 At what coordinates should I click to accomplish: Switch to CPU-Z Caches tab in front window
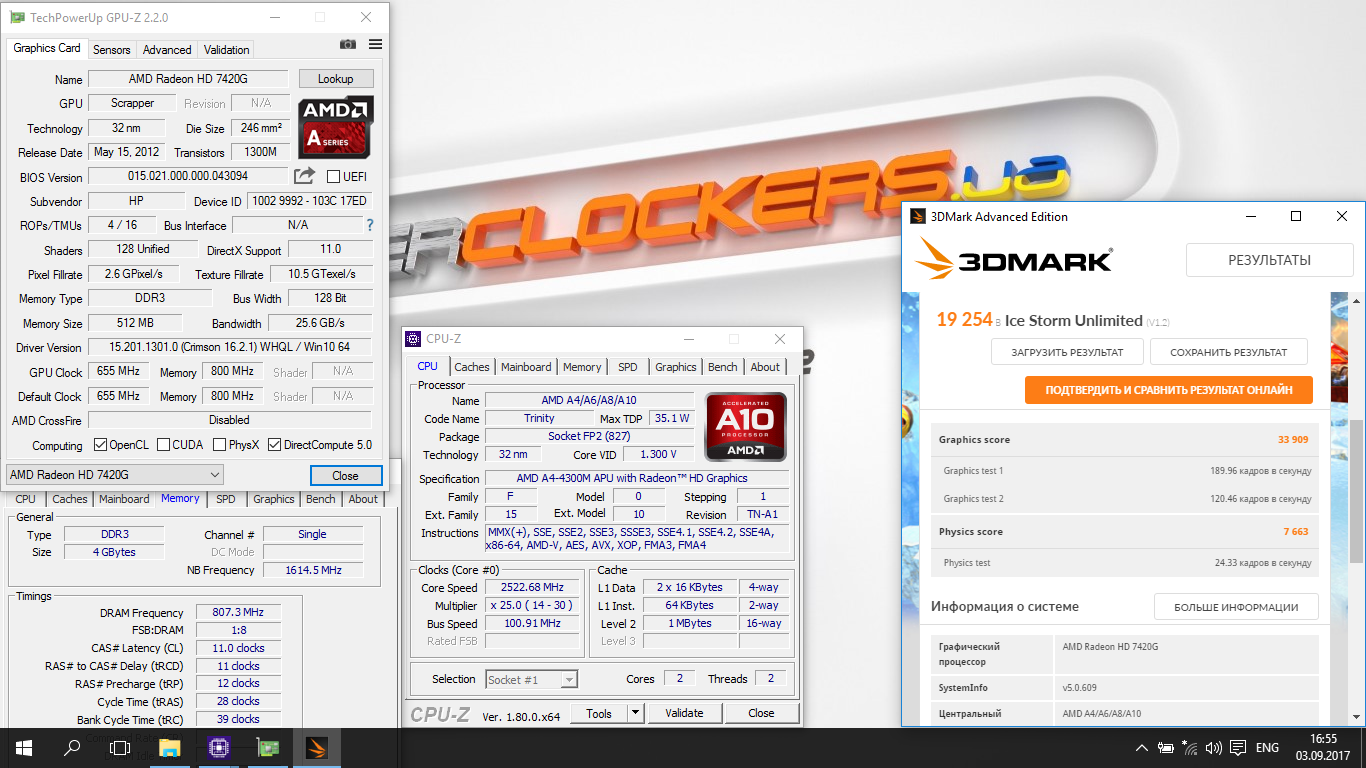[472, 367]
